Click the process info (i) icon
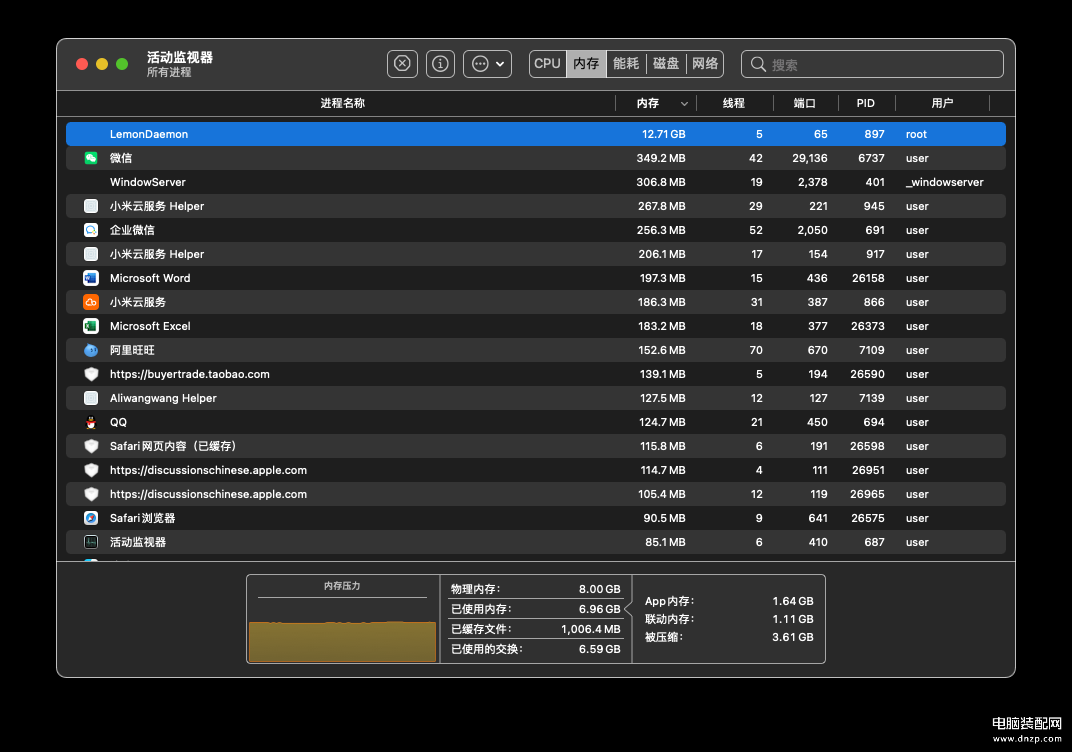The image size is (1072, 752). point(440,64)
